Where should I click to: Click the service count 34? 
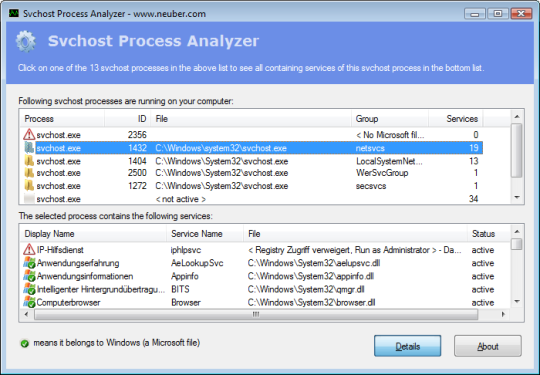coord(473,199)
